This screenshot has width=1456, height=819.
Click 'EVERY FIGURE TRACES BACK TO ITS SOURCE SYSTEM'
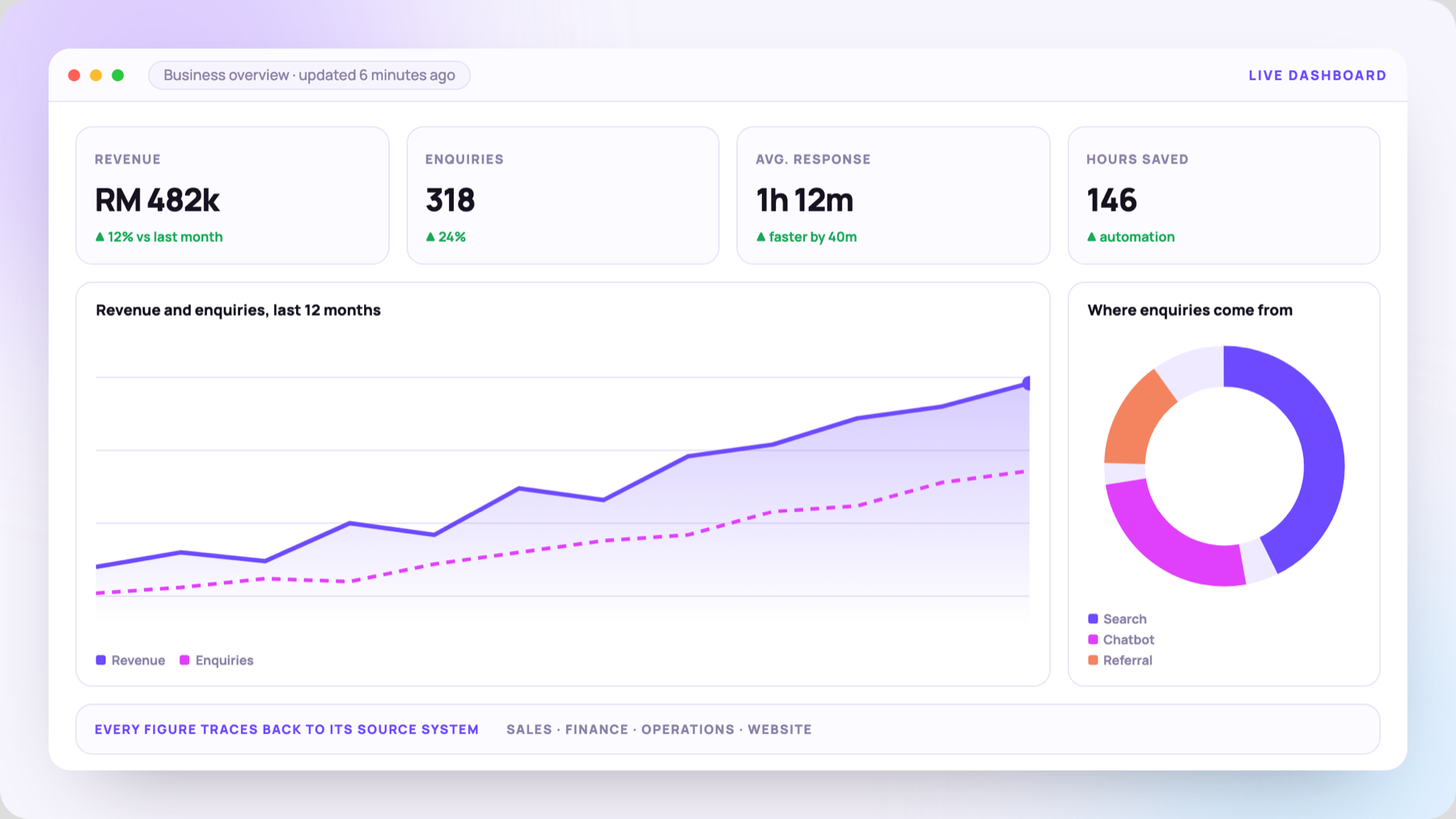coord(286,729)
